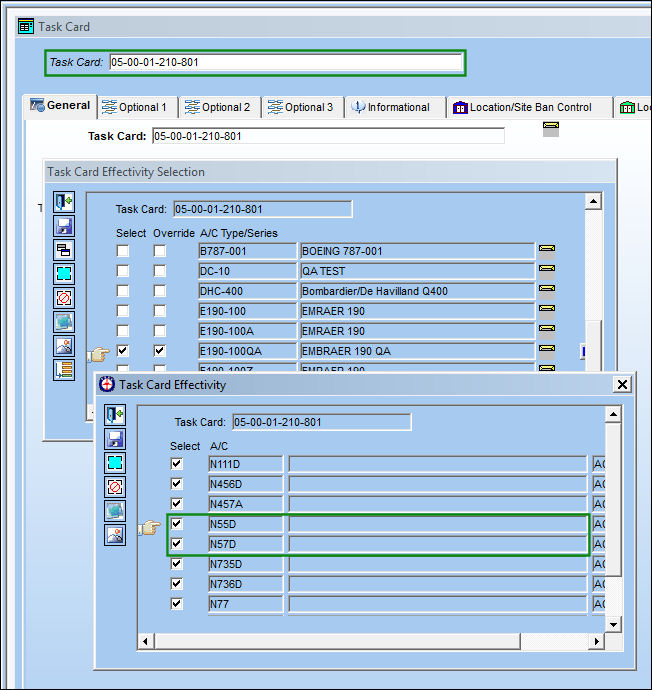The image size is (652, 690).
Task: Open the note icon beside E190-100QA row
Action: point(547,350)
